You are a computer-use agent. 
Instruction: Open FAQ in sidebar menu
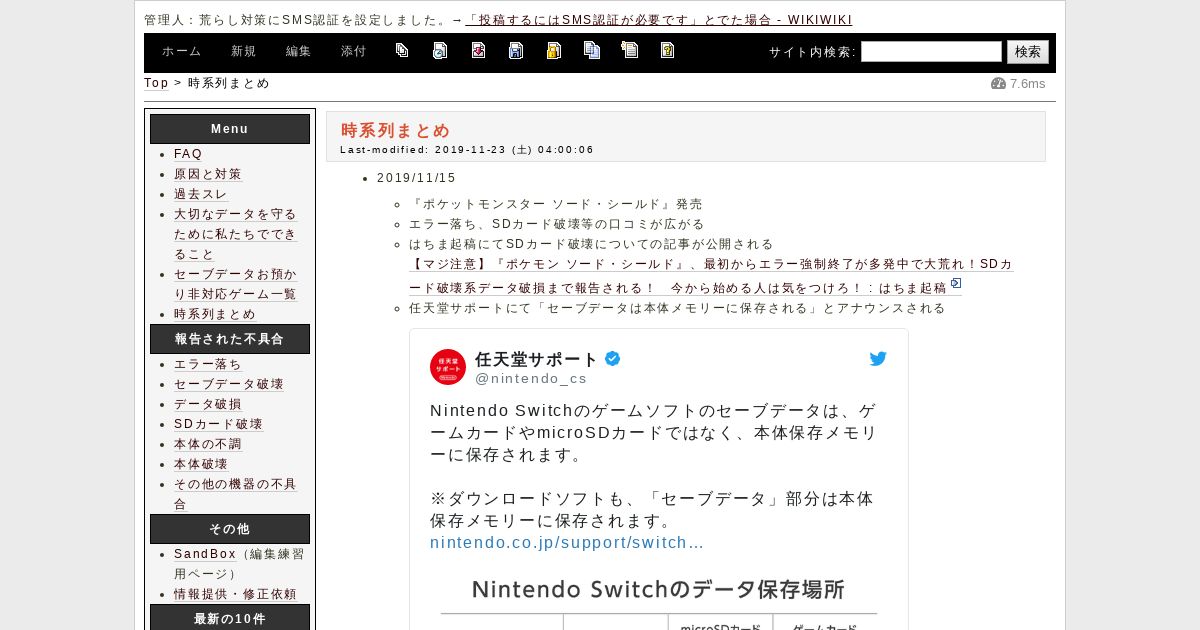(x=188, y=154)
